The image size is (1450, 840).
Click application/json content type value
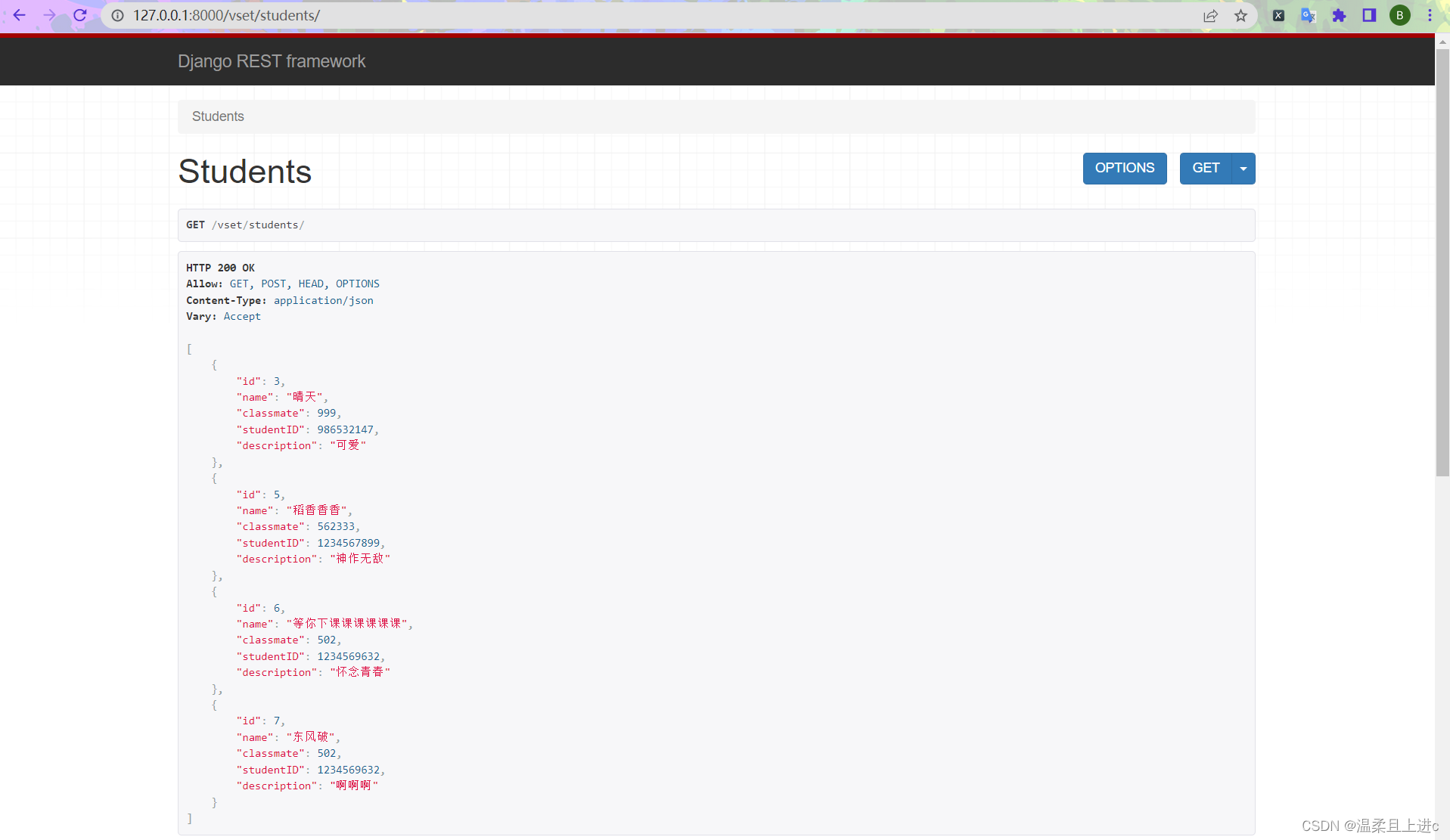[x=324, y=300]
